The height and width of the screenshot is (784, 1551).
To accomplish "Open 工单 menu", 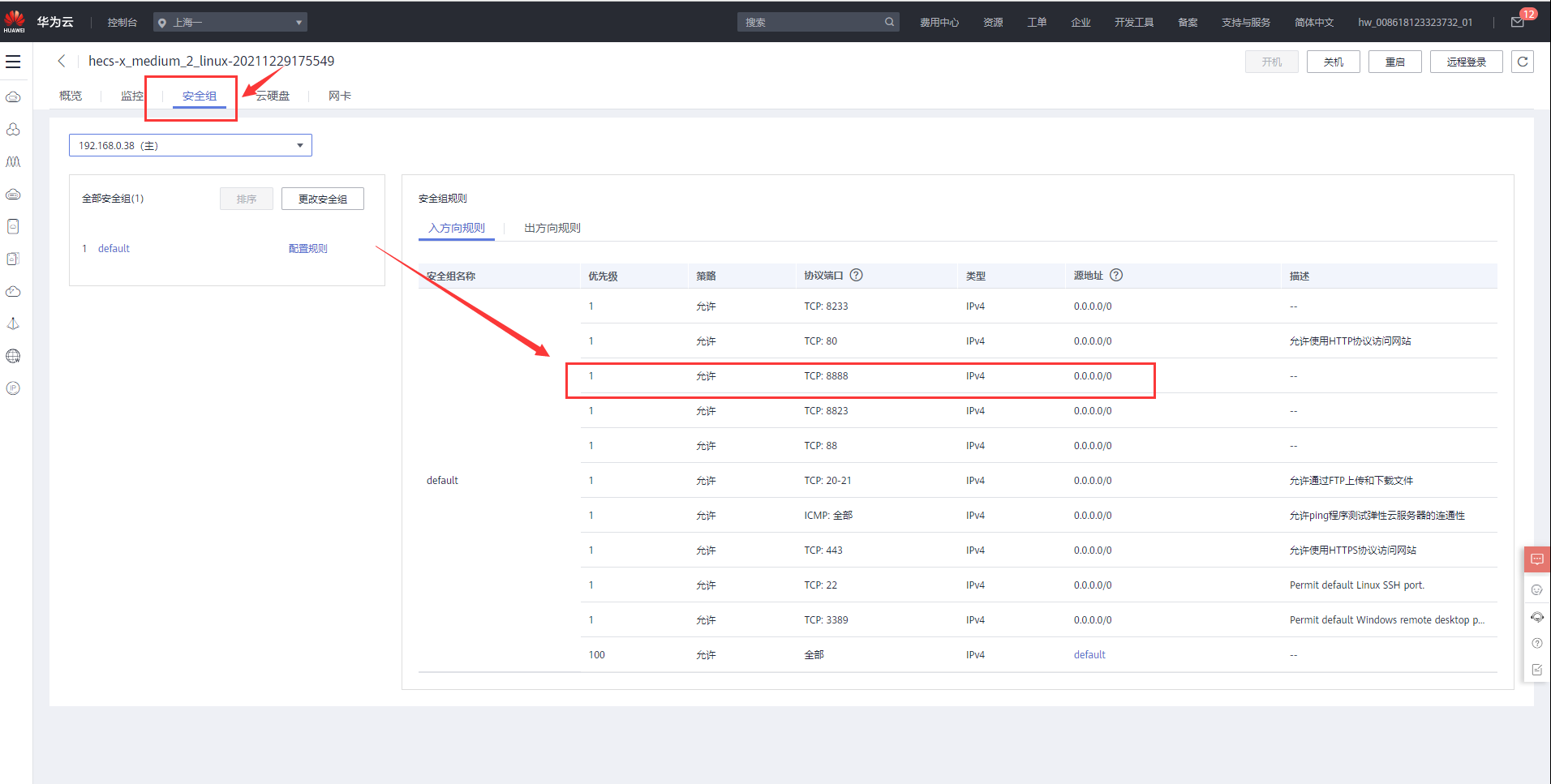I will 1037,23.
